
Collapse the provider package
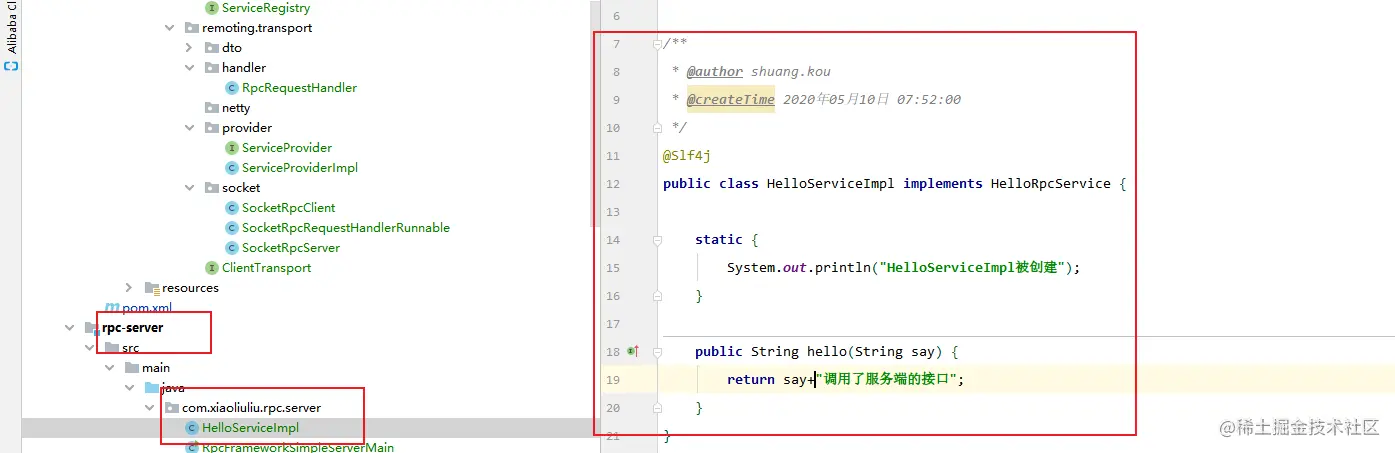click(x=190, y=128)
